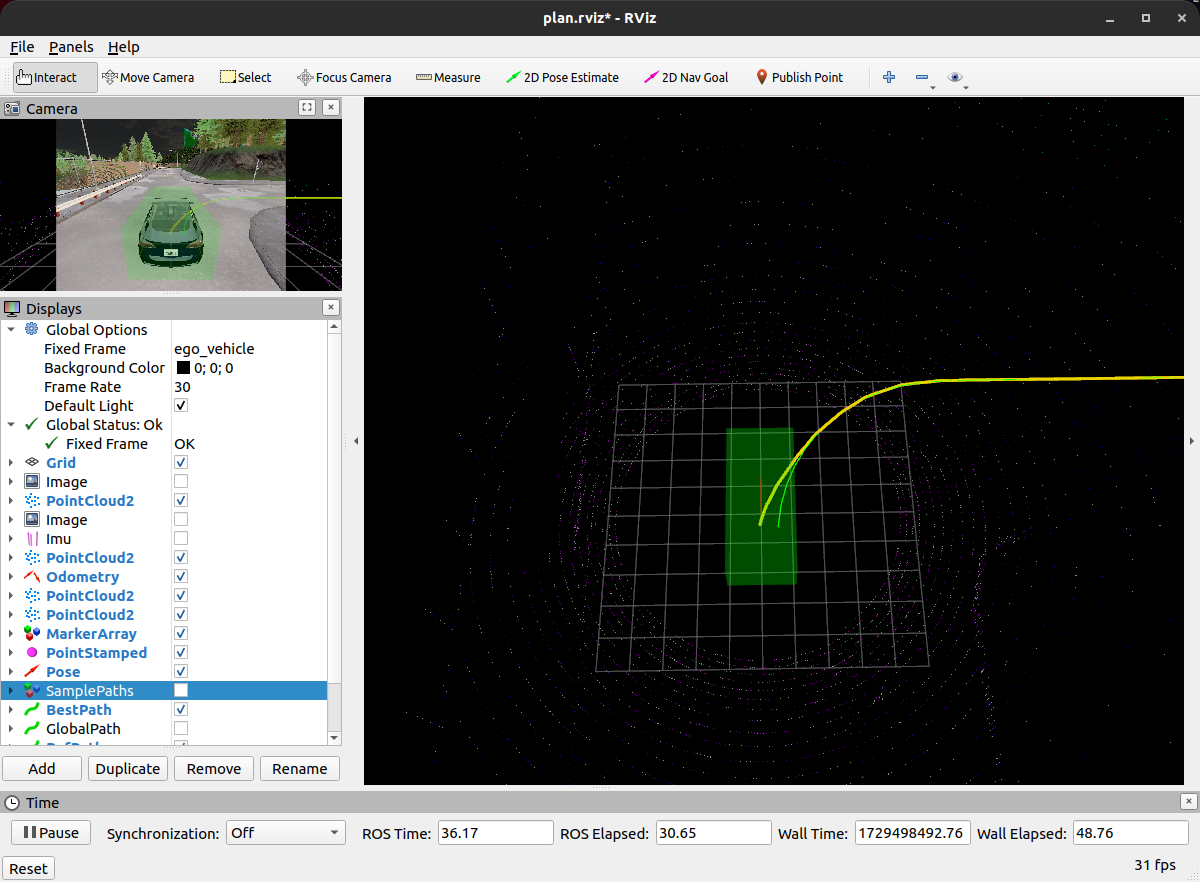Click the eye view options icon
This screenshot has height=882, width=1200.
click(955, 77)
